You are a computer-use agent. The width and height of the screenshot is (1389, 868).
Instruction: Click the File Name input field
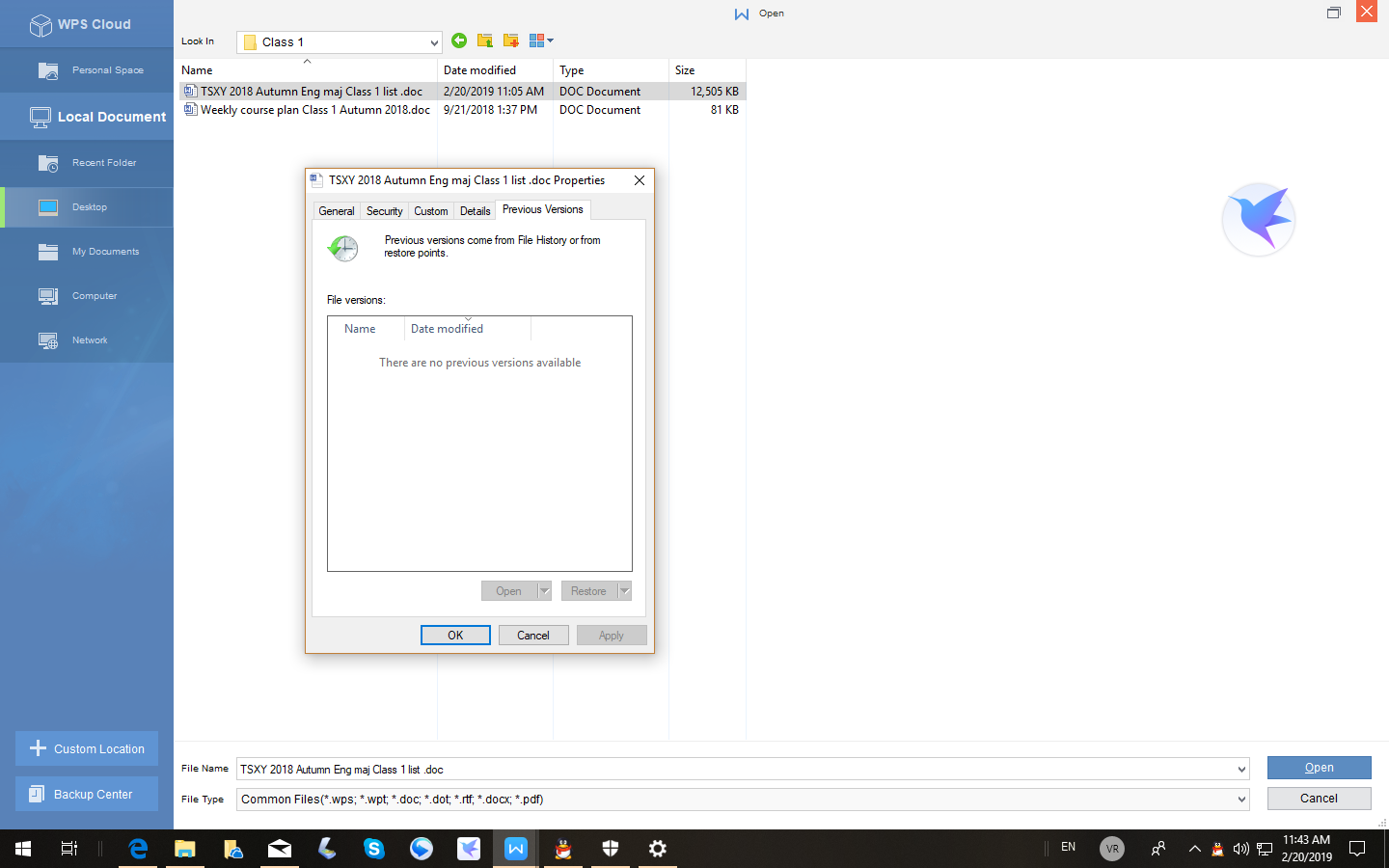(735, 769)
